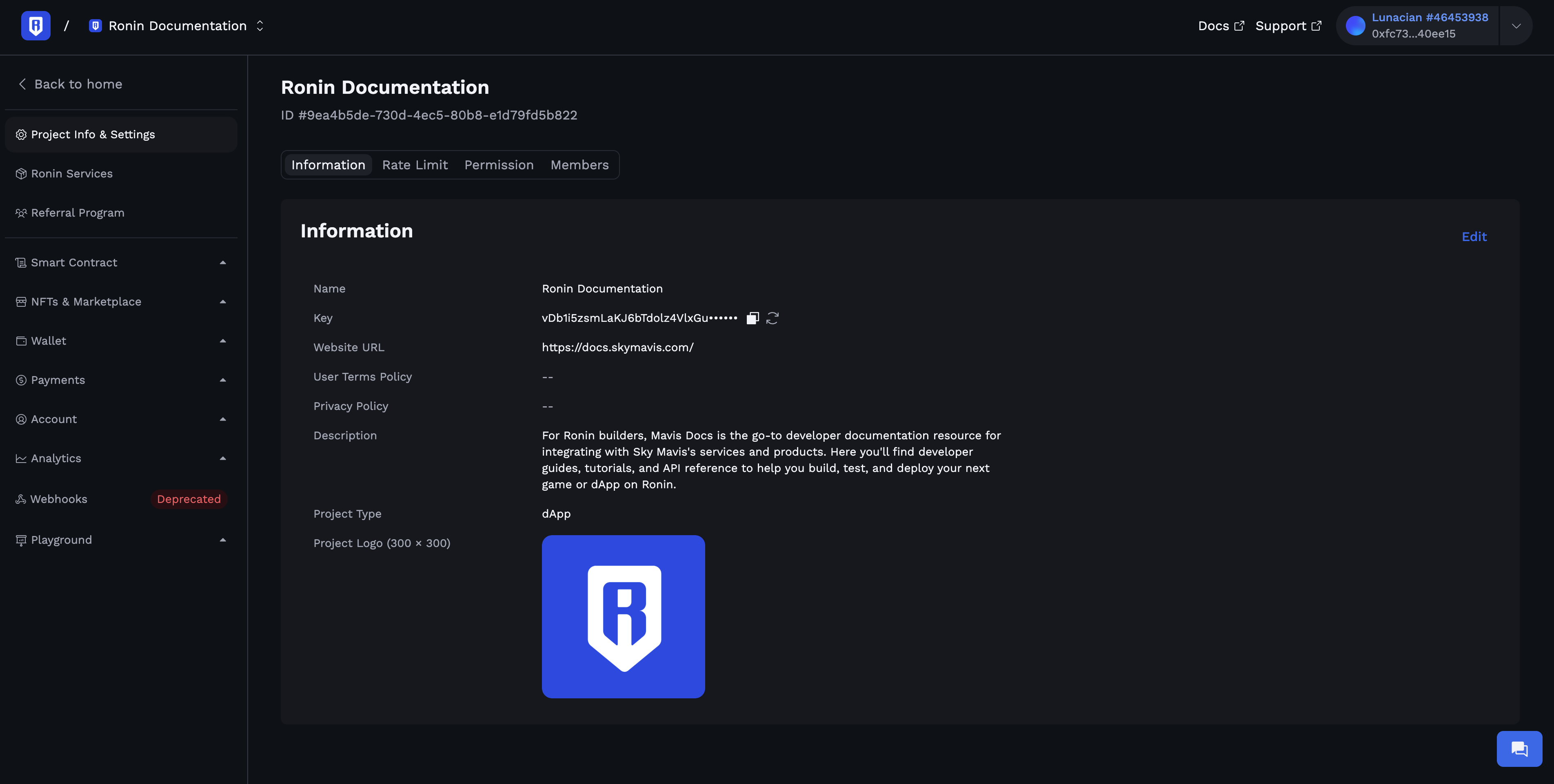Image resolution: width=1554 pixels, height=784 pixels.
Task: Open the account dropdown chevron
Action: click(x=1516, y=26)
